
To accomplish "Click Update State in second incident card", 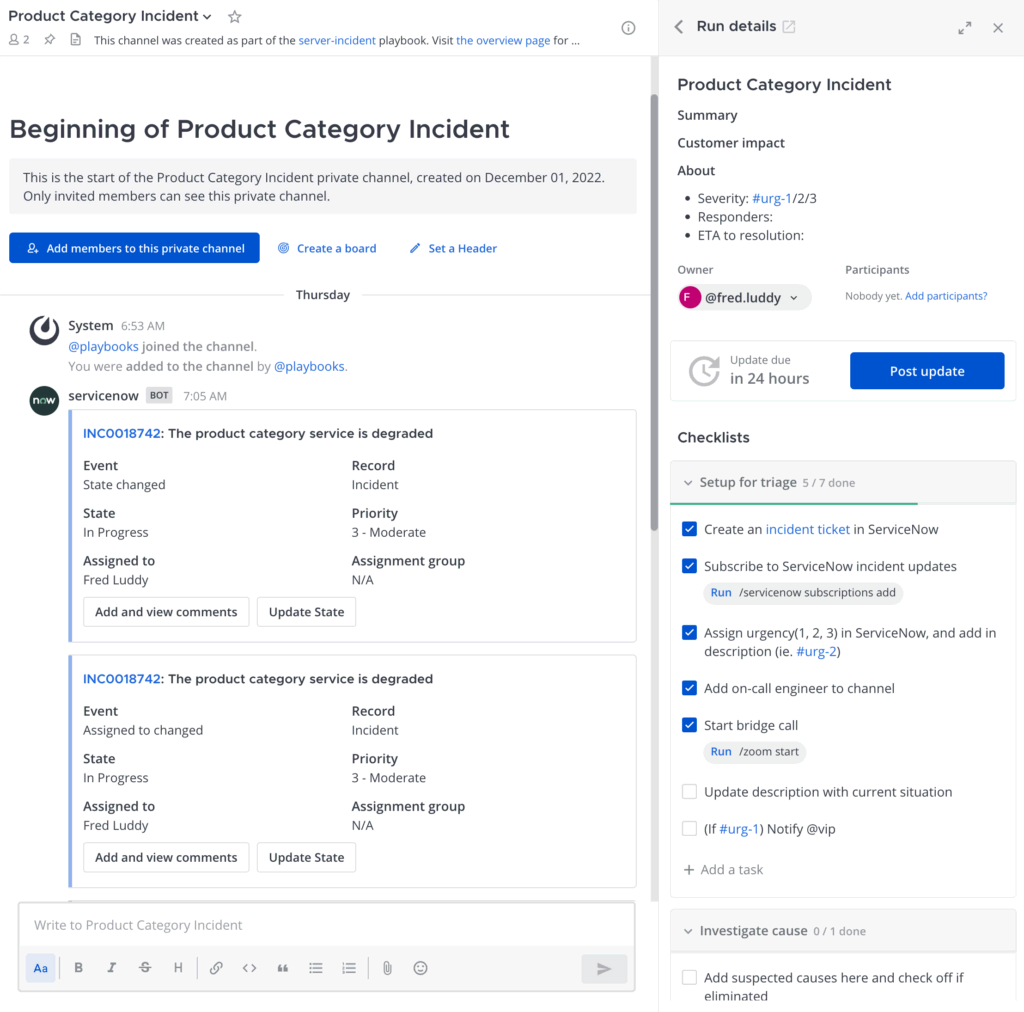I will point(306,858).
